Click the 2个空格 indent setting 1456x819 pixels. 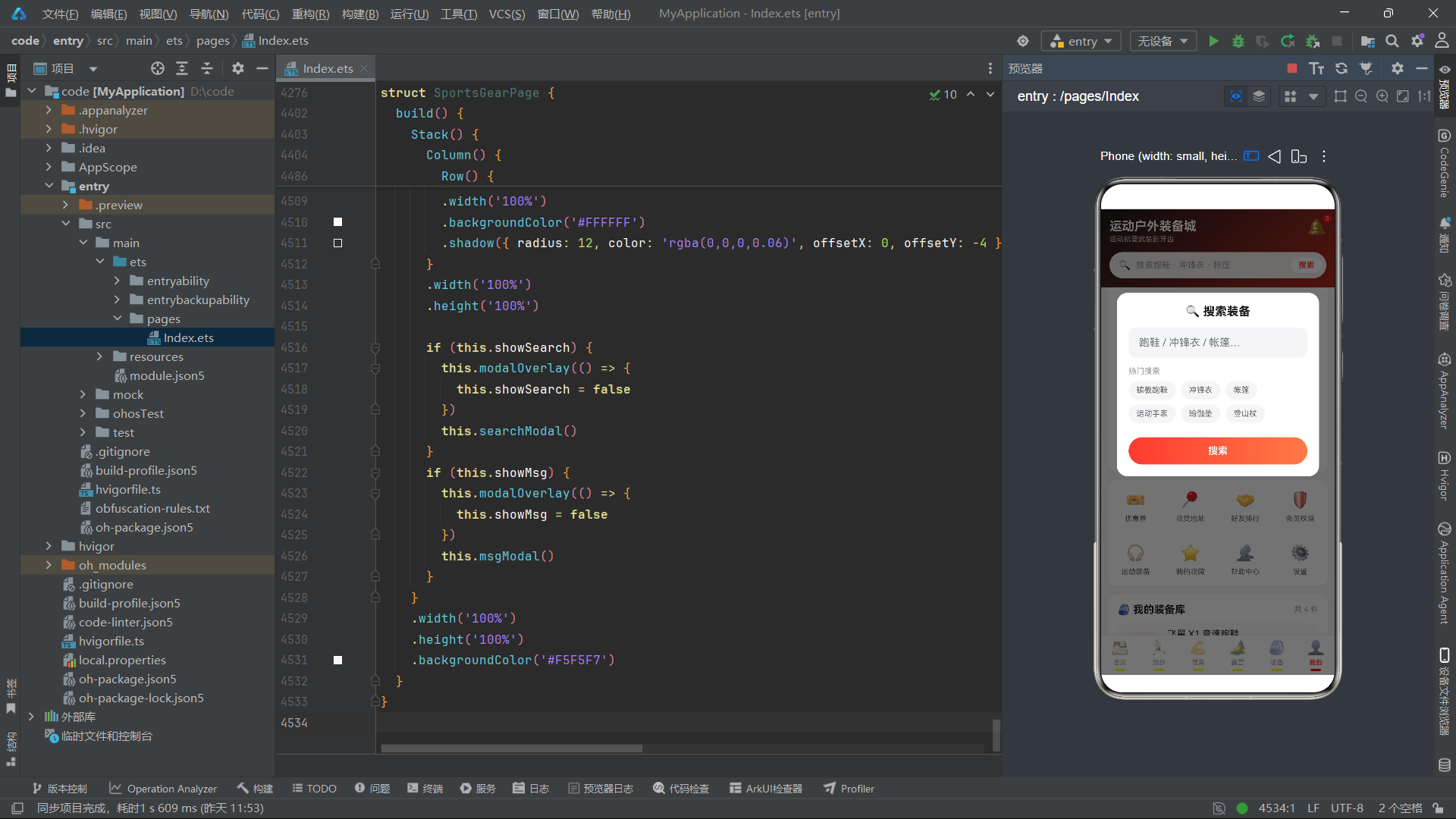1400,808
